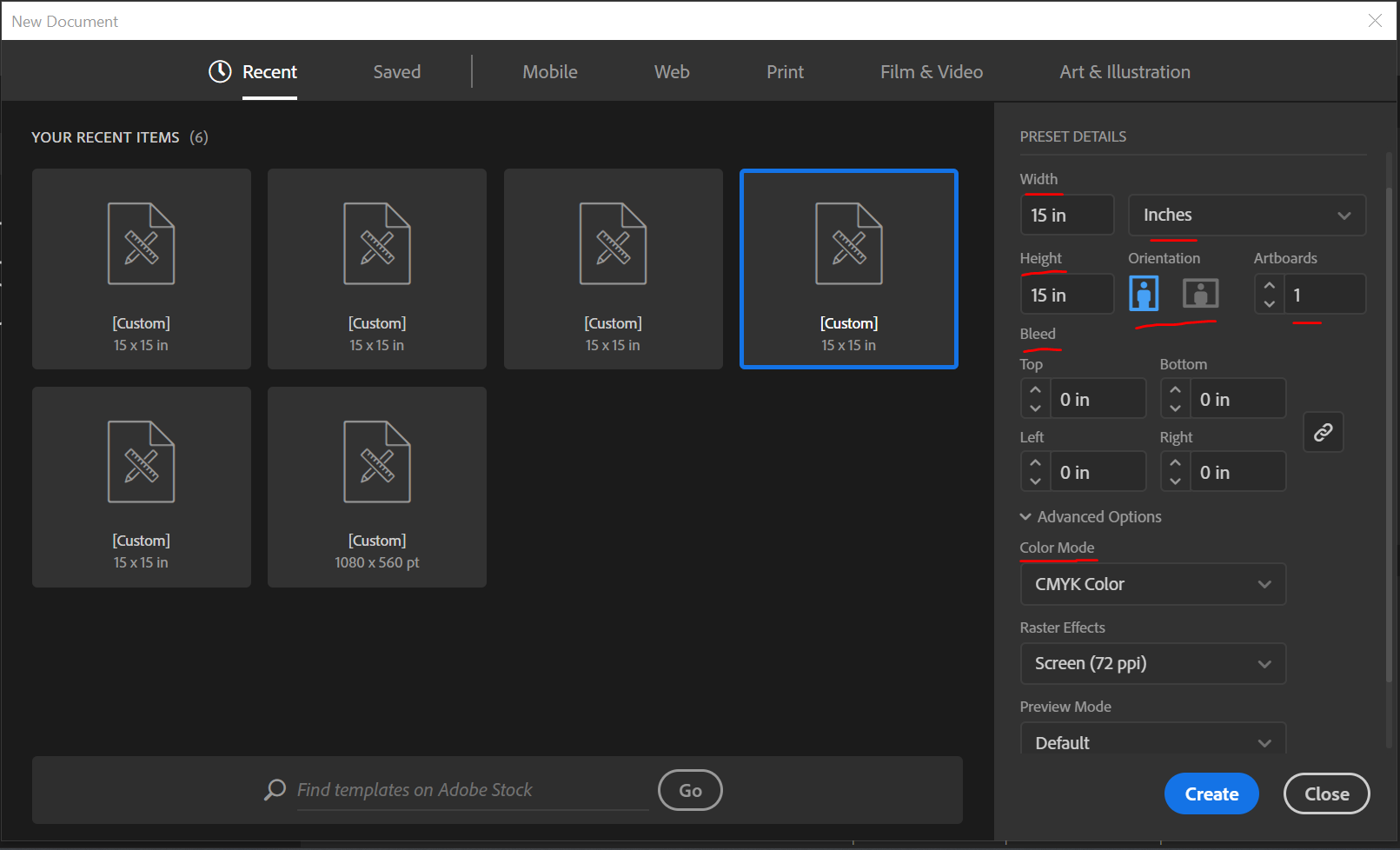Click the Width input field
This screenshot has height=850, width=1400.
(x=1066, y=216)
